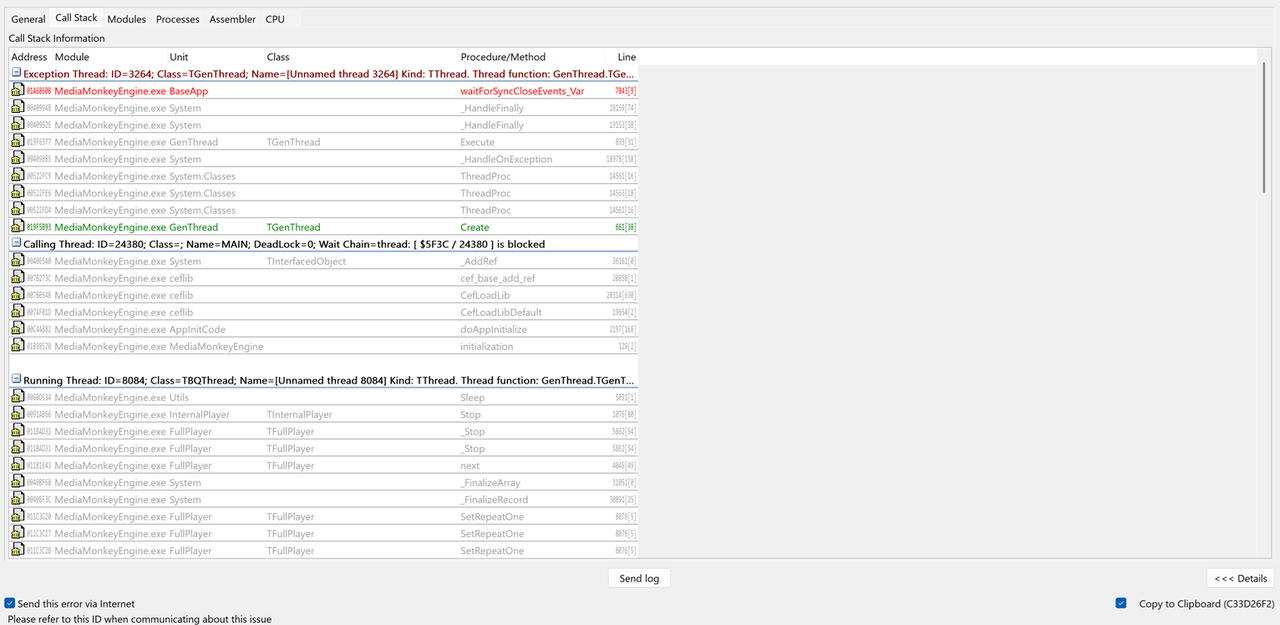This screenshot has height=625, width=1280.
Task: Select the Call Stack tab
Action: [76, 18]
